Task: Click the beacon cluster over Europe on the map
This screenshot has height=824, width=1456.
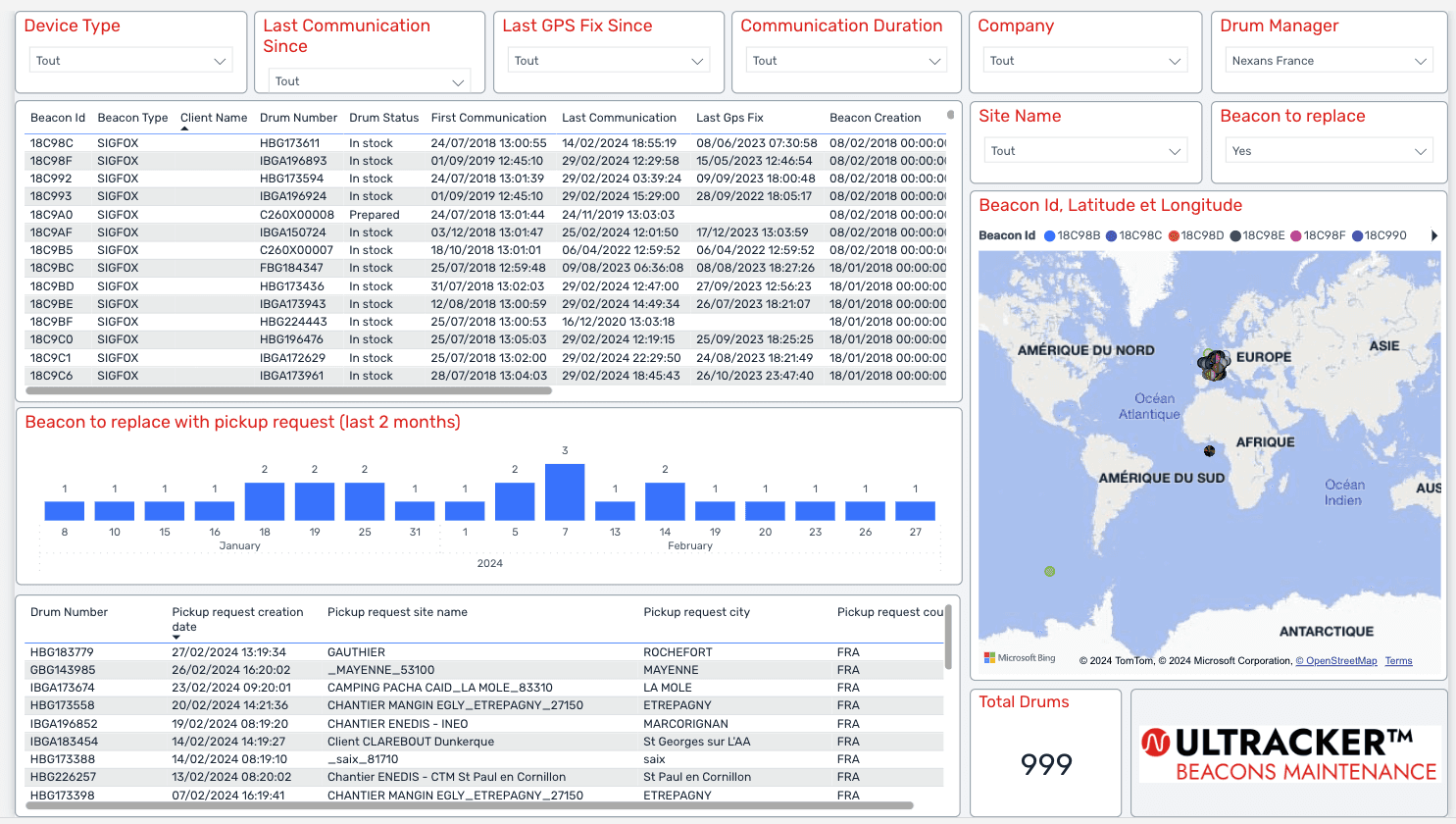Action: pyautogui.click(x=1214, y=365)
